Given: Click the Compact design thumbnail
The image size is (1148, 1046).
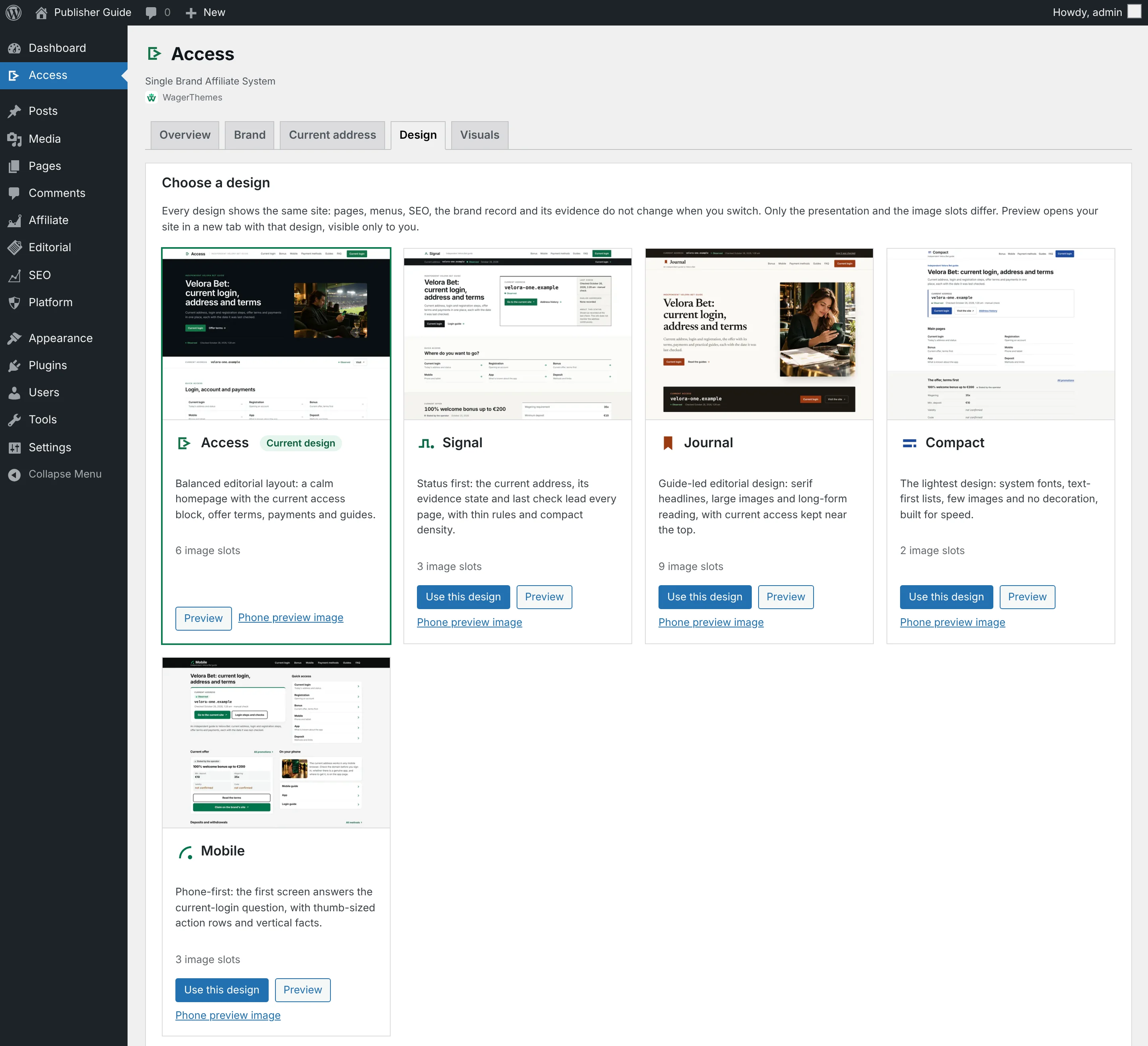Looking at the screenshot, I should (1001, 334).
